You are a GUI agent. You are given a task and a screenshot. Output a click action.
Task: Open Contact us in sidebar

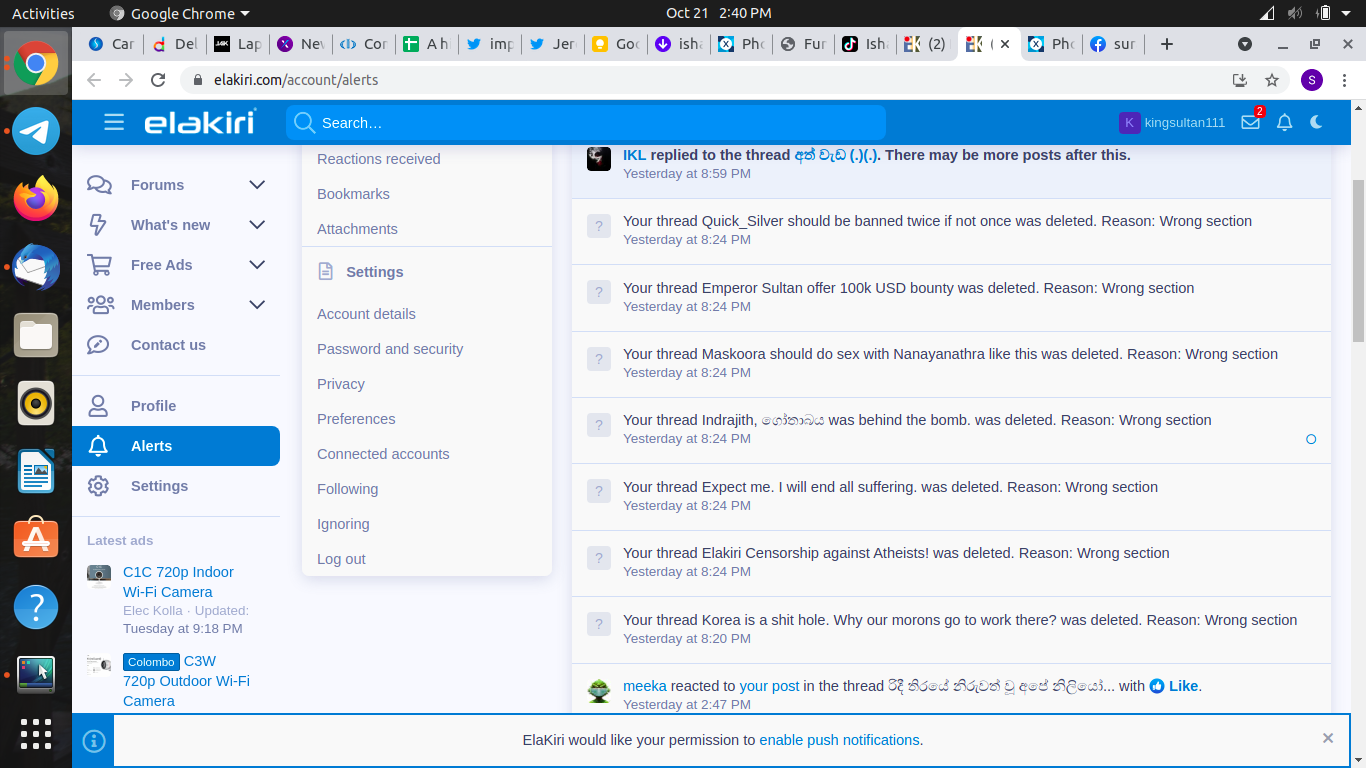pos(168,345)
